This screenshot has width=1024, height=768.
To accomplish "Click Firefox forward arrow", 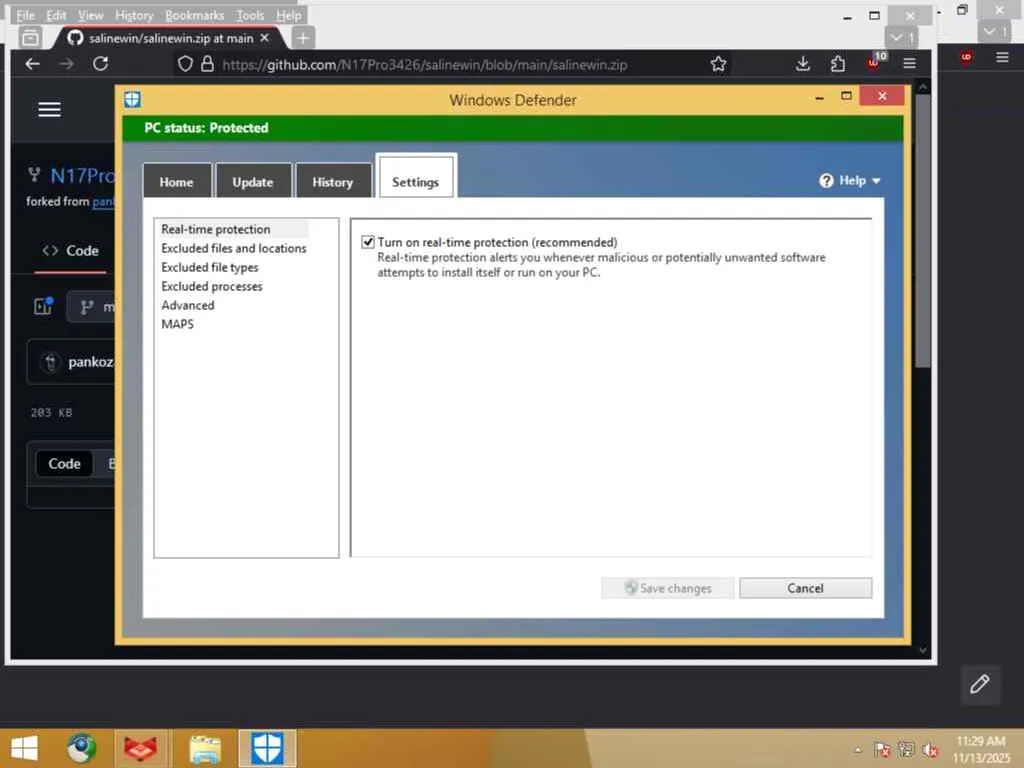I will click(66, 63).
